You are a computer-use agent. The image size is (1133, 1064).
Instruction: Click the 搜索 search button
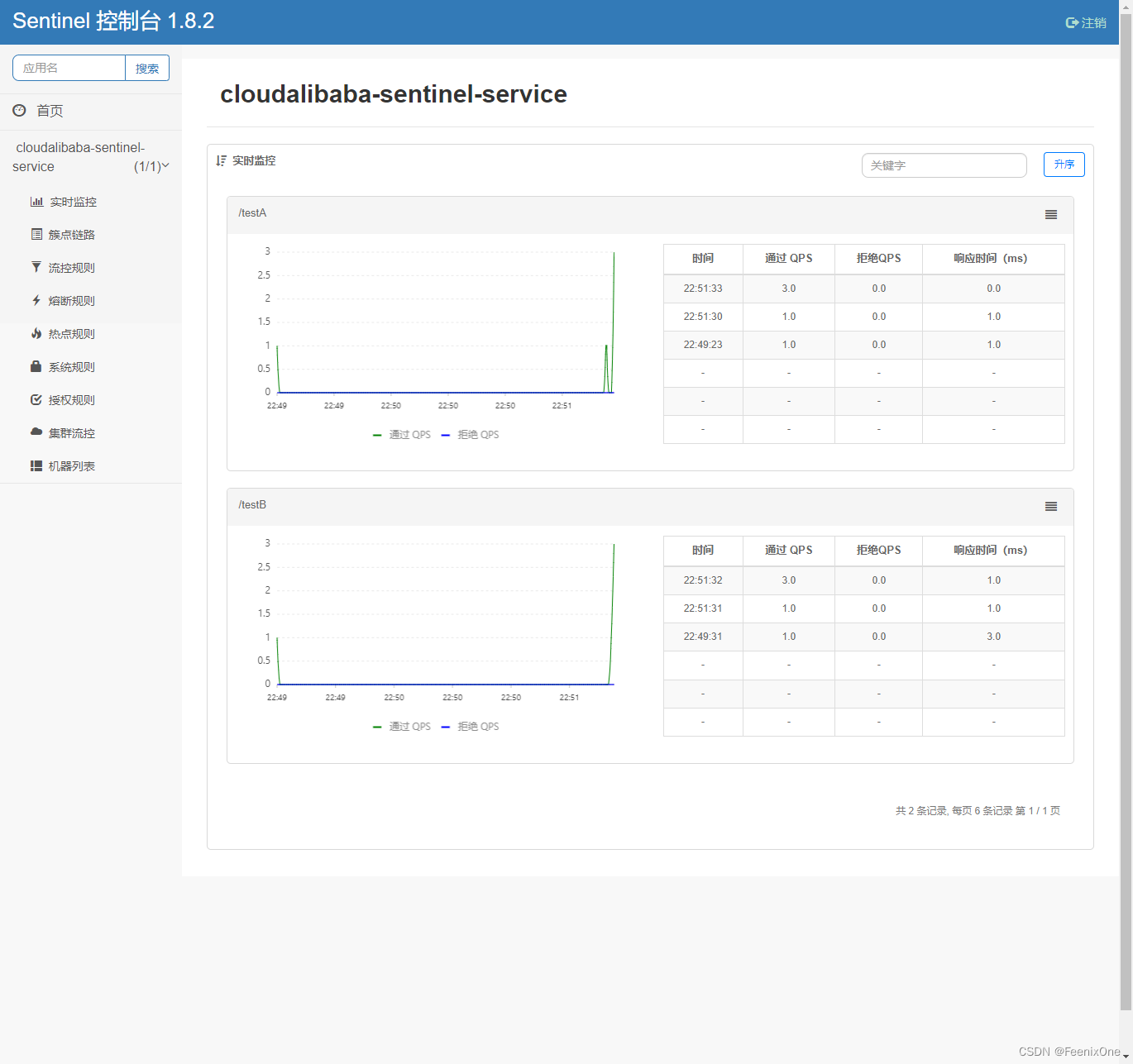tap(147, 68)
